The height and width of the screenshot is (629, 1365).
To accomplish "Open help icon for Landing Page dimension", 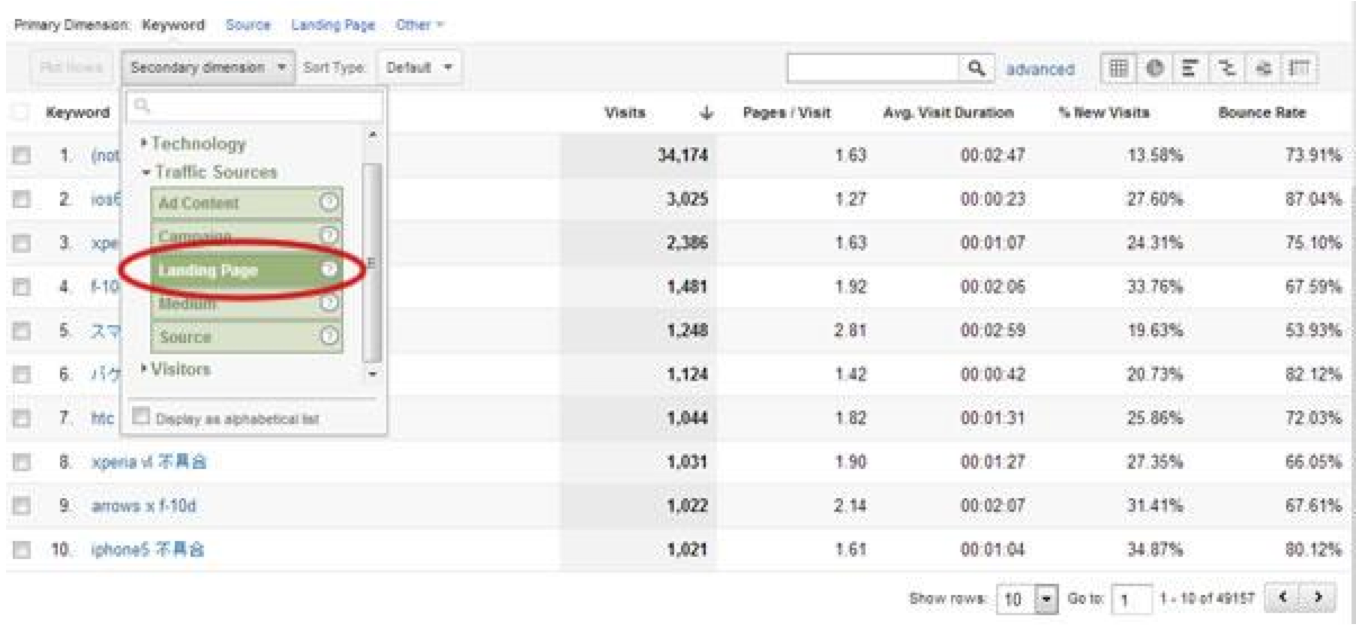I will (329, 270).
